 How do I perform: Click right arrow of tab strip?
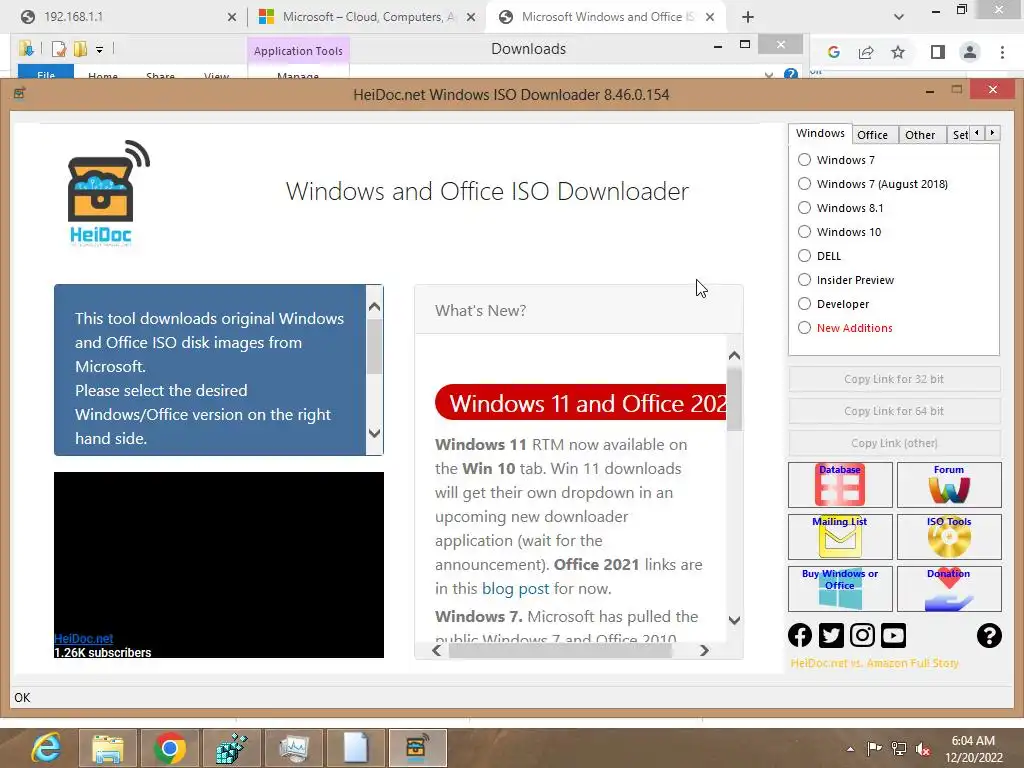point(993,133)
